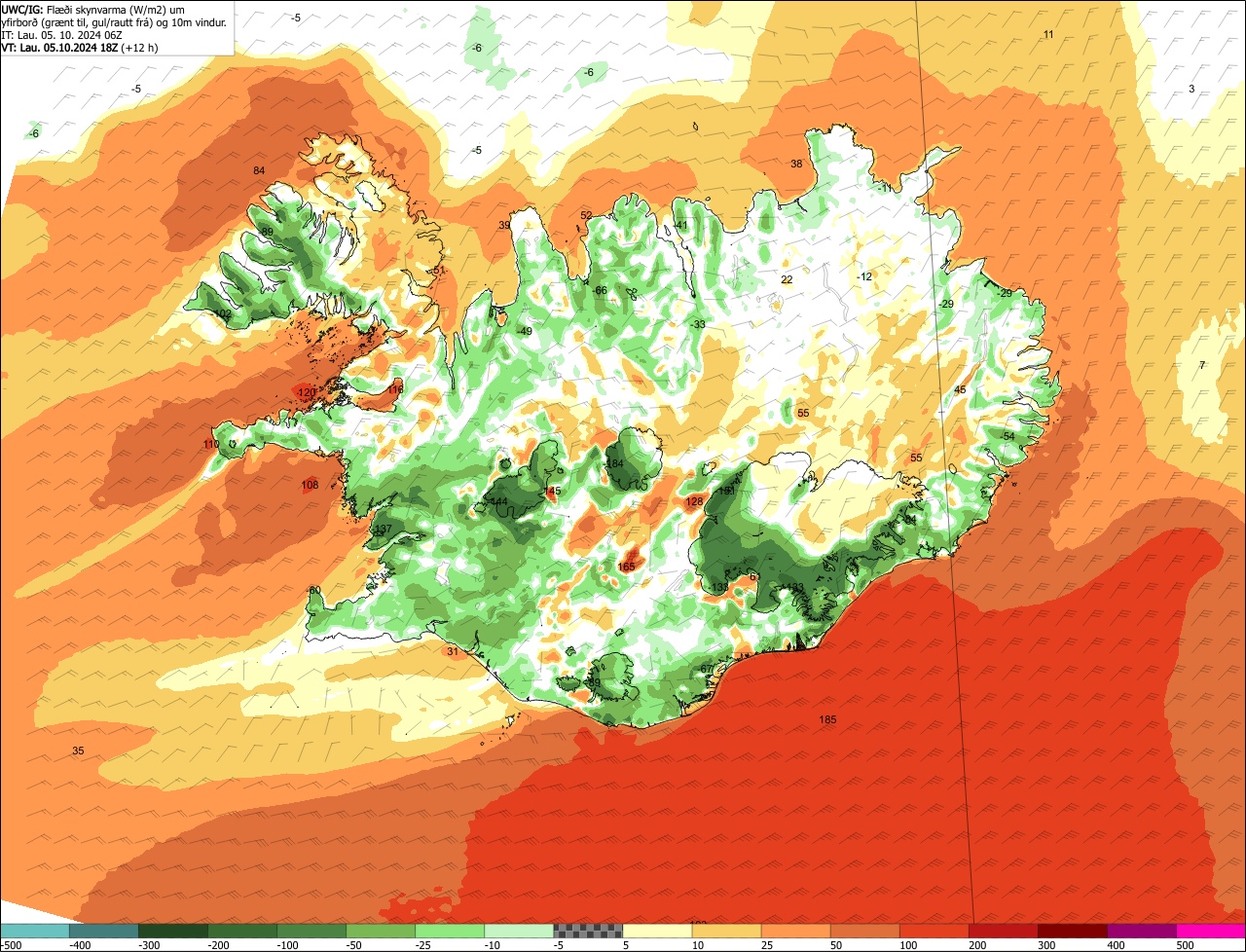Click the -12 value label on the map

pos(864,276)
